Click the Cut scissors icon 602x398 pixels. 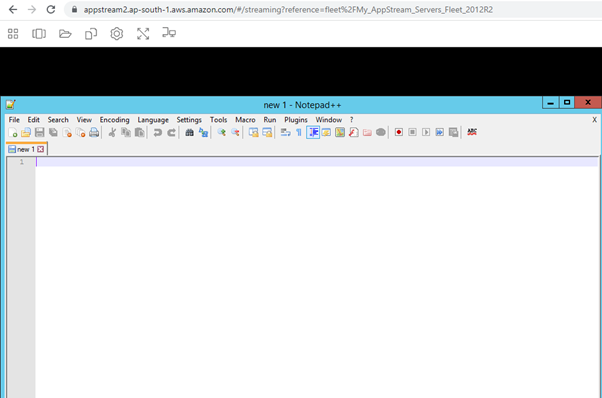click(x=112, y=132)
